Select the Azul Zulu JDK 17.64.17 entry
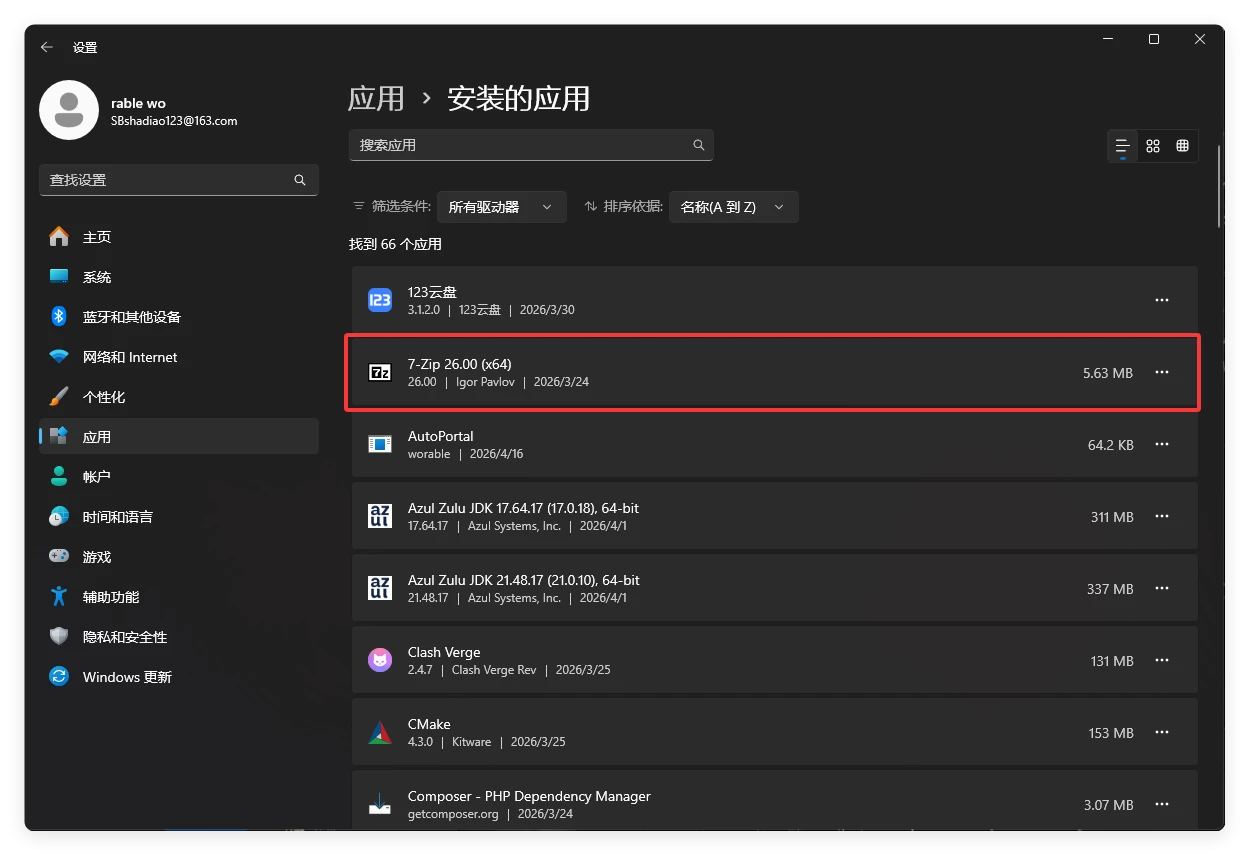 tap(700, 517)
